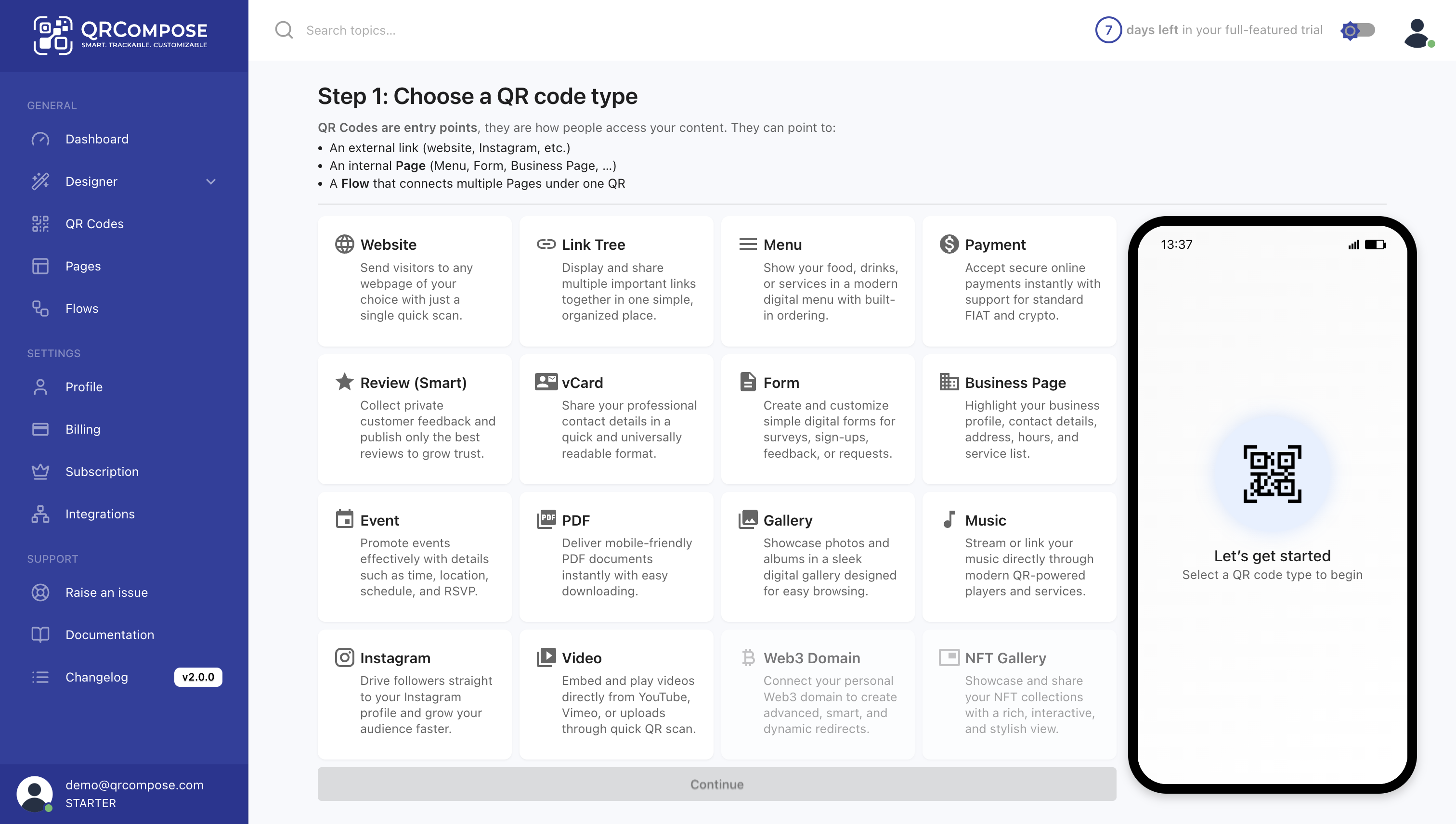The width and height of the screenshot is (1456, 824).
Task: Select the Website globe icon
Action: [x=344, y=244]
